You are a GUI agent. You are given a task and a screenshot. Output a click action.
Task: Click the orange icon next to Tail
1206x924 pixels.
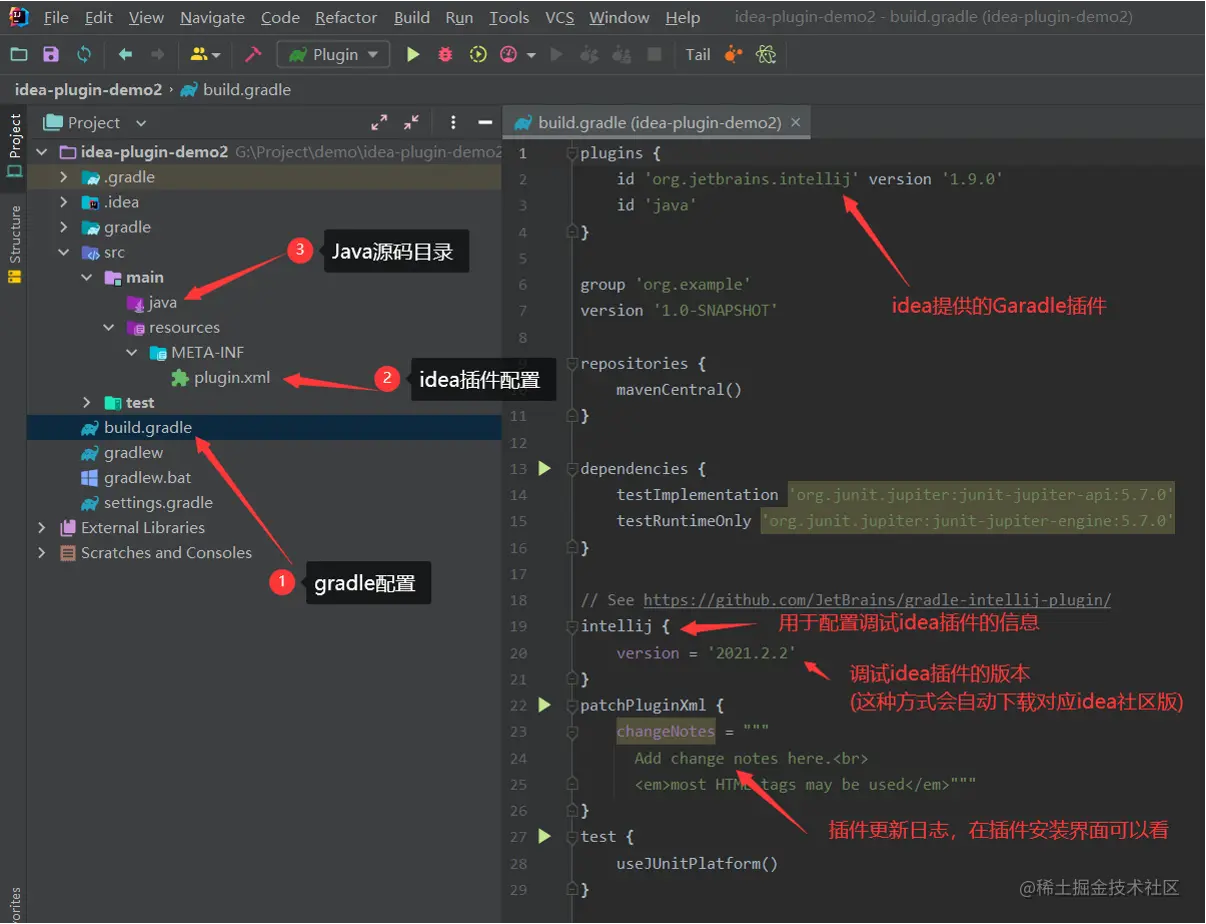point(734,55)
